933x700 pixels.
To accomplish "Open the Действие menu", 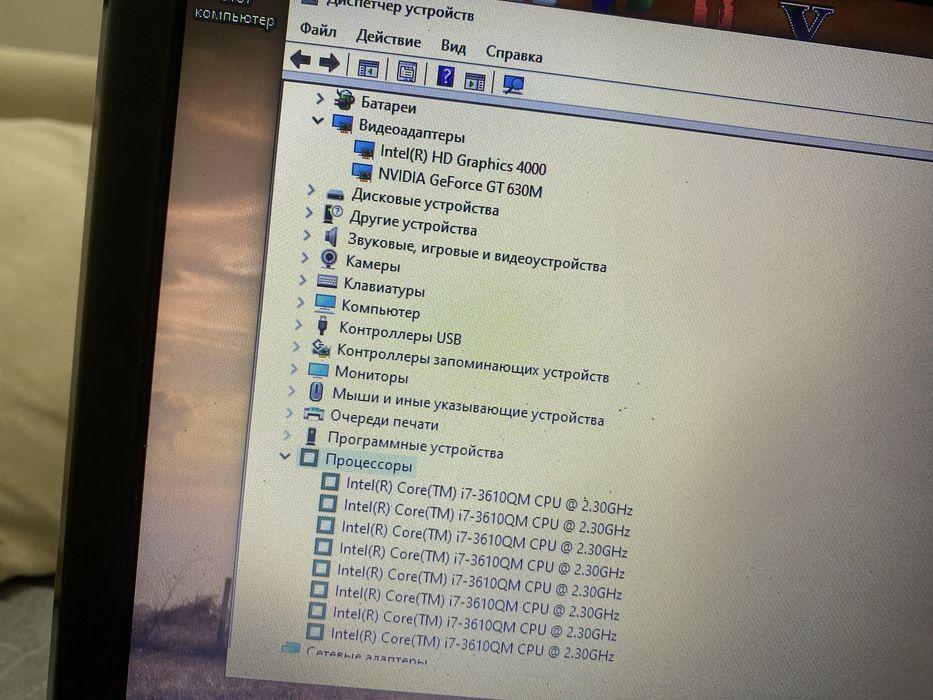I will 388,38.
